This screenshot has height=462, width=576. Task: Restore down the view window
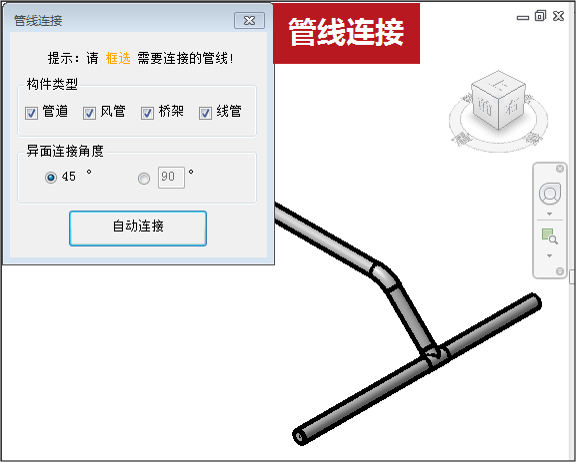(x=540, y=16)
